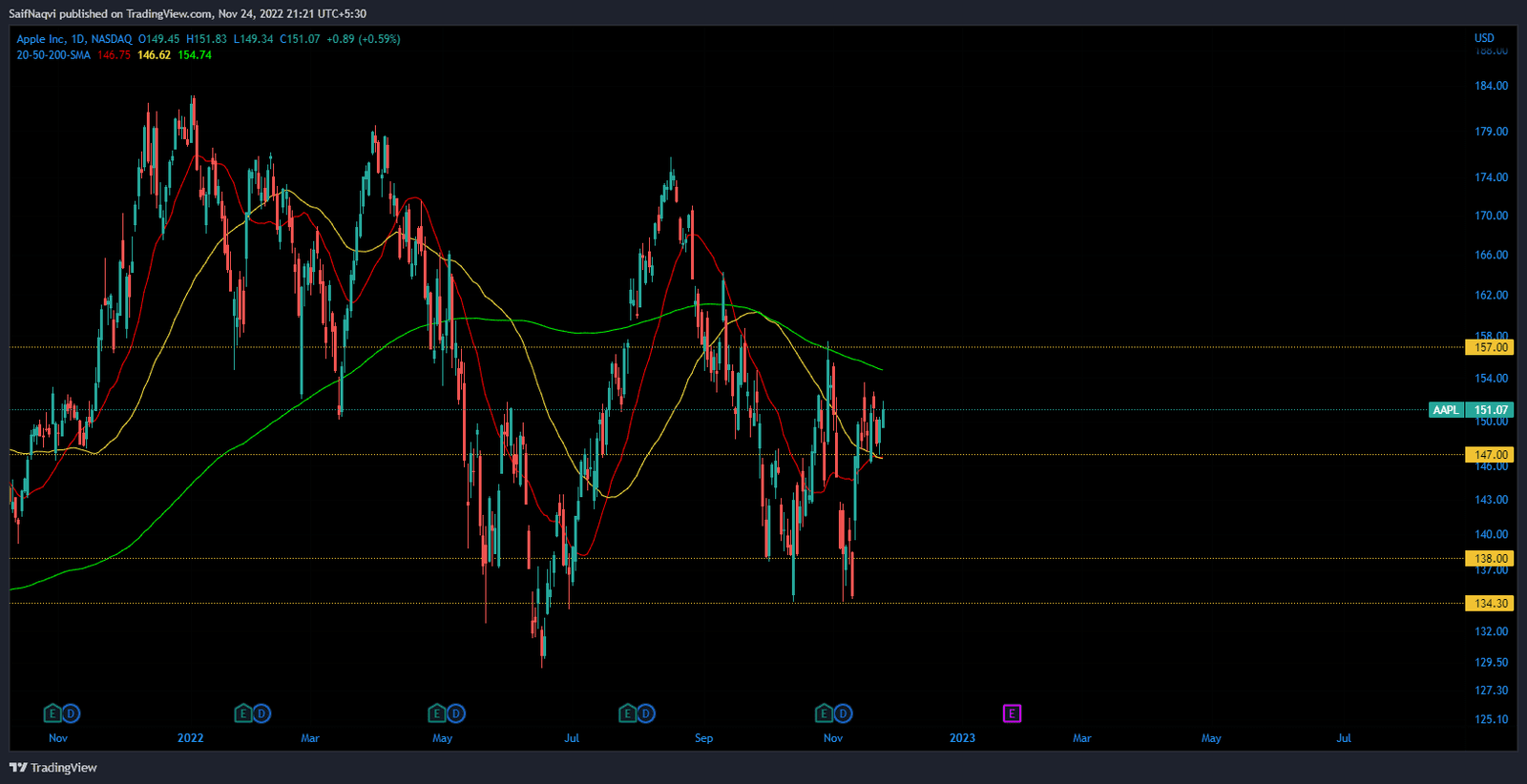Select the 151.07 current price label
The image size is (1527, 784).
pyautogui.click(x=1490, y=410)
